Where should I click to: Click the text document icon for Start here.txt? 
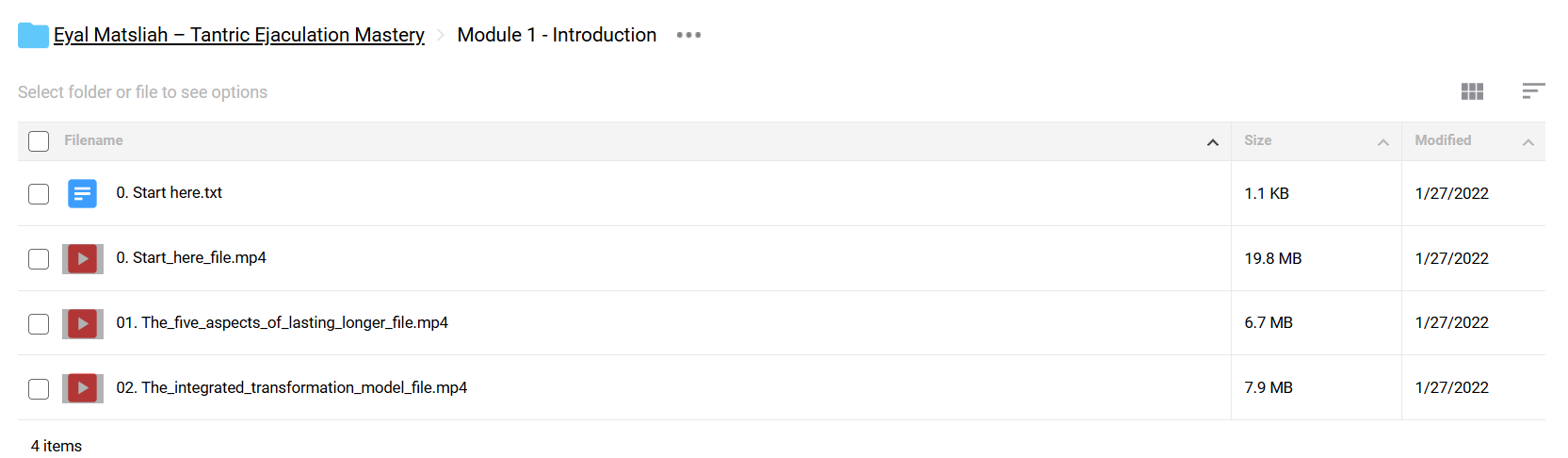point(83,193)
